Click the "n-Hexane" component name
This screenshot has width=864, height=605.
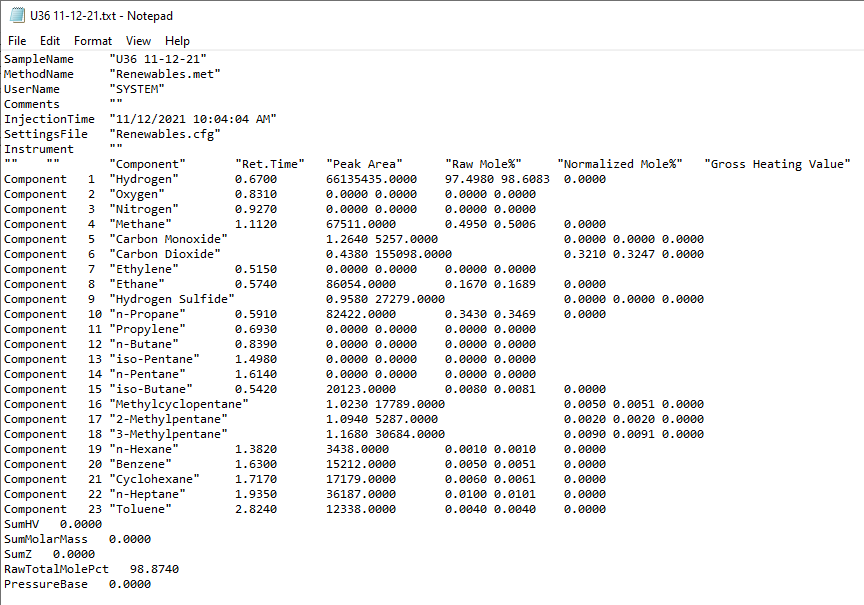(144, 449)
